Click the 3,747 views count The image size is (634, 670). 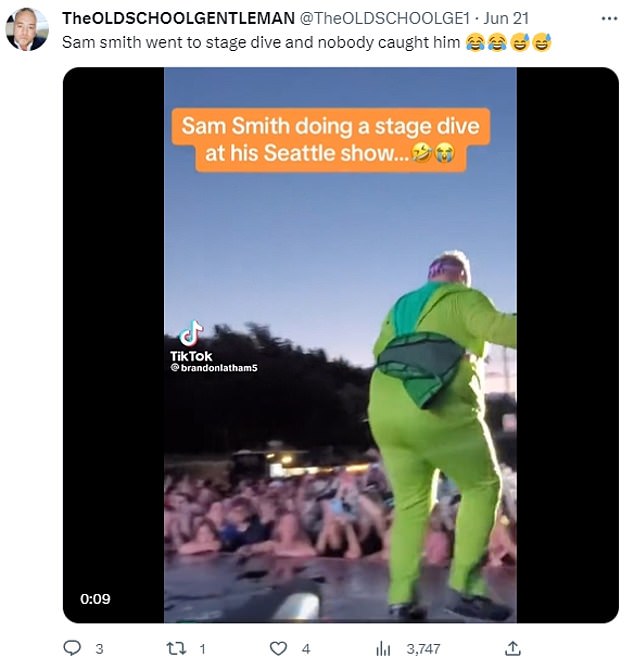point(422,649)
